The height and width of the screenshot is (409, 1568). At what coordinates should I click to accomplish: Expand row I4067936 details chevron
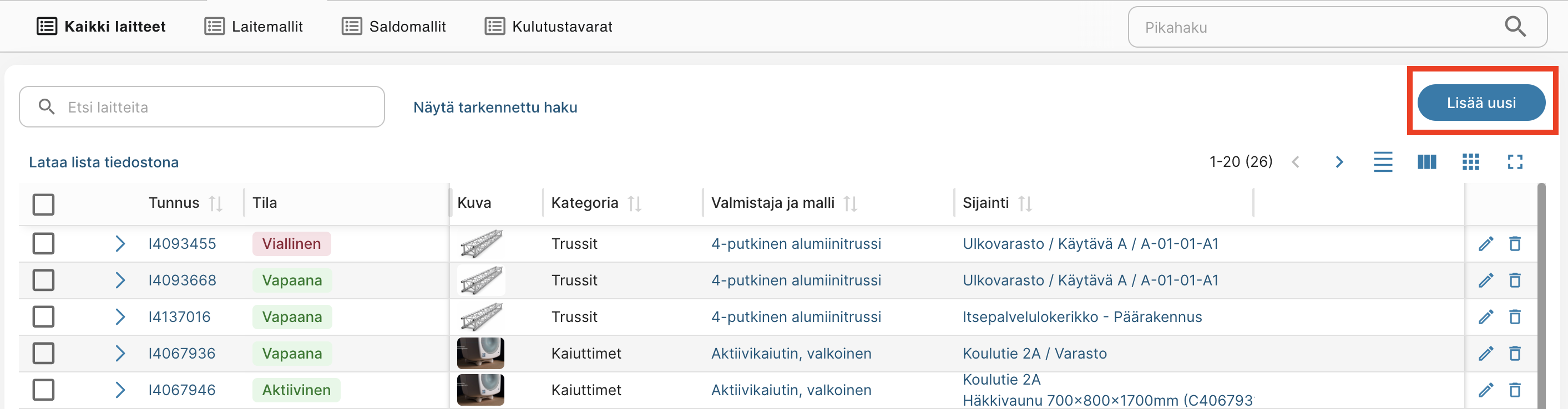tap(120, 353)
